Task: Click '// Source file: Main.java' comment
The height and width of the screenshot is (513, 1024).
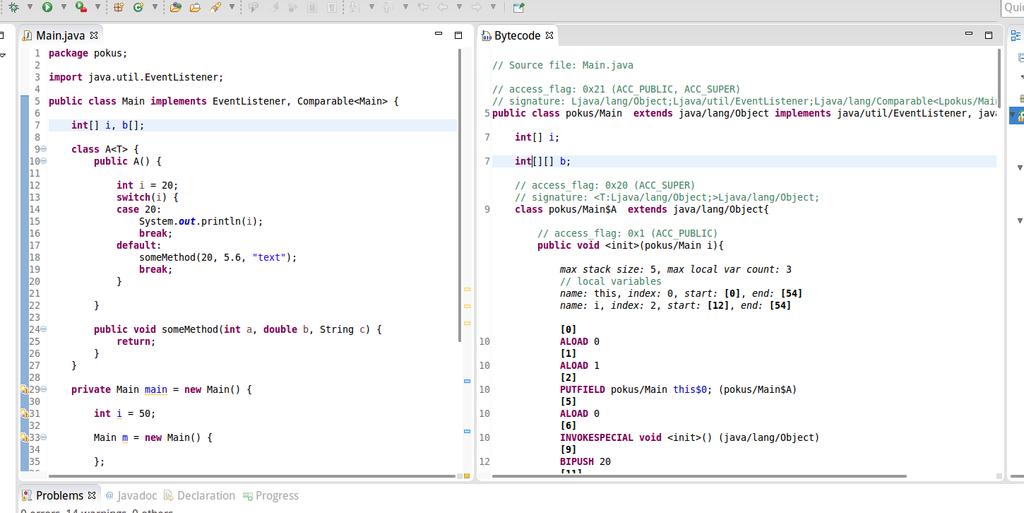Action: pyautogui.click(x=562, y=65)
